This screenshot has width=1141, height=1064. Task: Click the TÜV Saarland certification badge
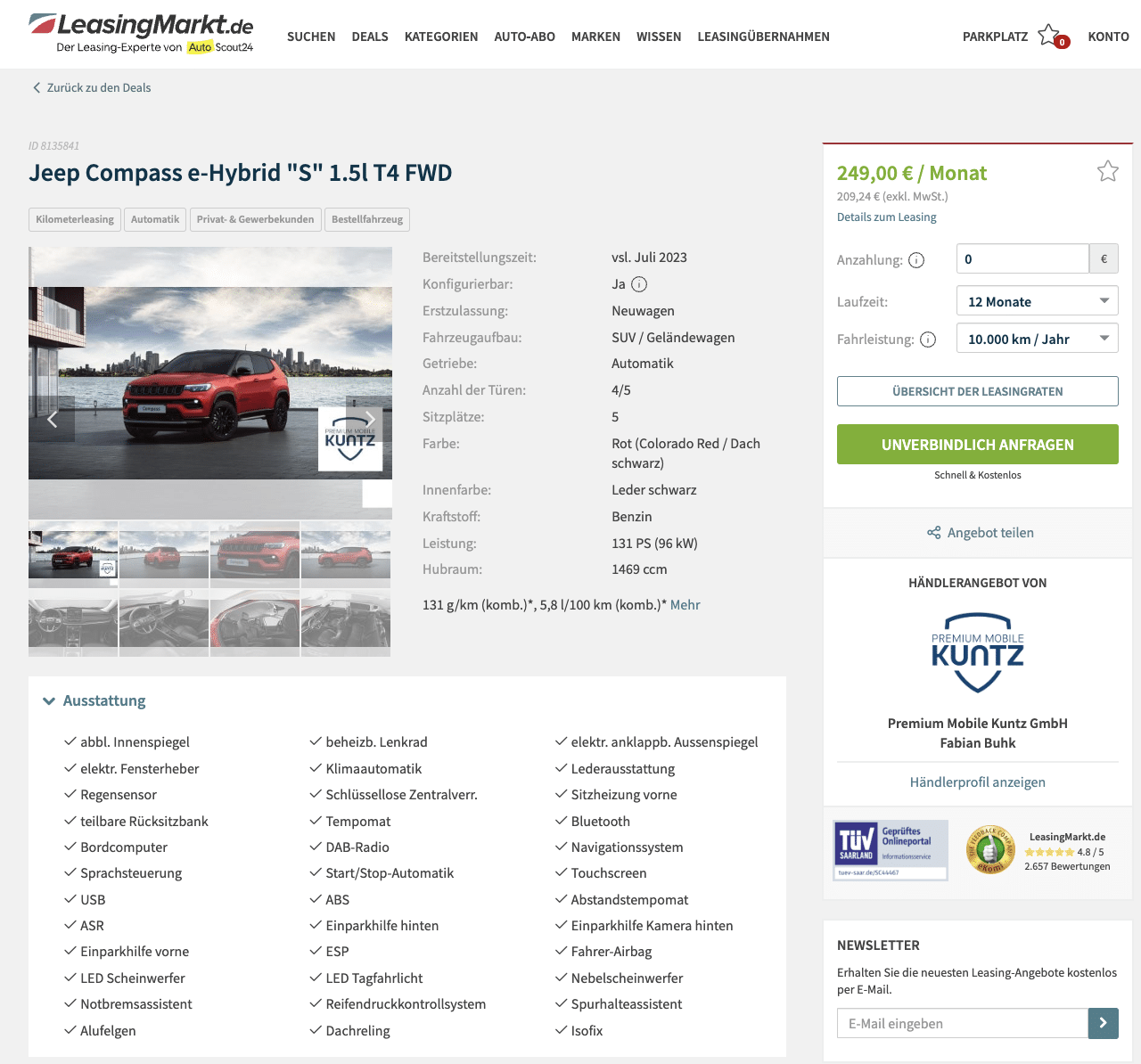pos(891,850)
